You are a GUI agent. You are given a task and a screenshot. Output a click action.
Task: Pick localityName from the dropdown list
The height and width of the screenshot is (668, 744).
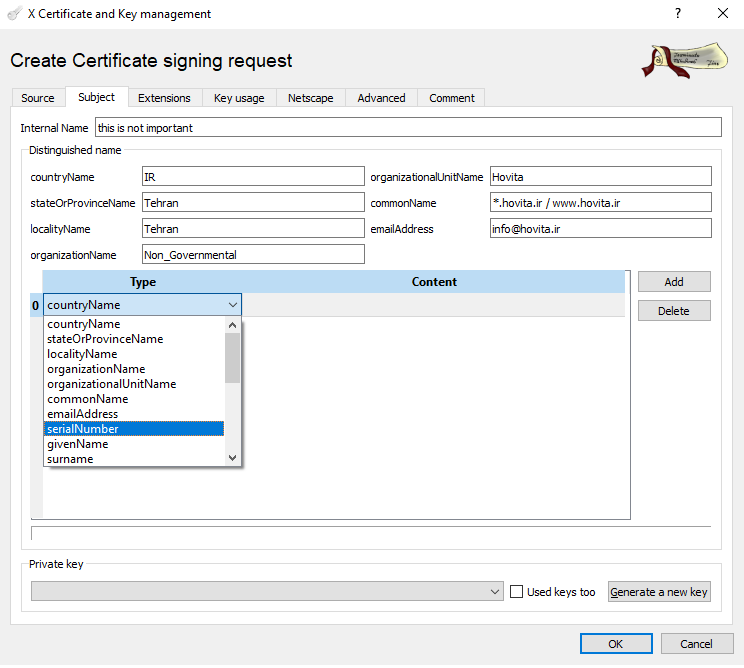click(135, 354)
